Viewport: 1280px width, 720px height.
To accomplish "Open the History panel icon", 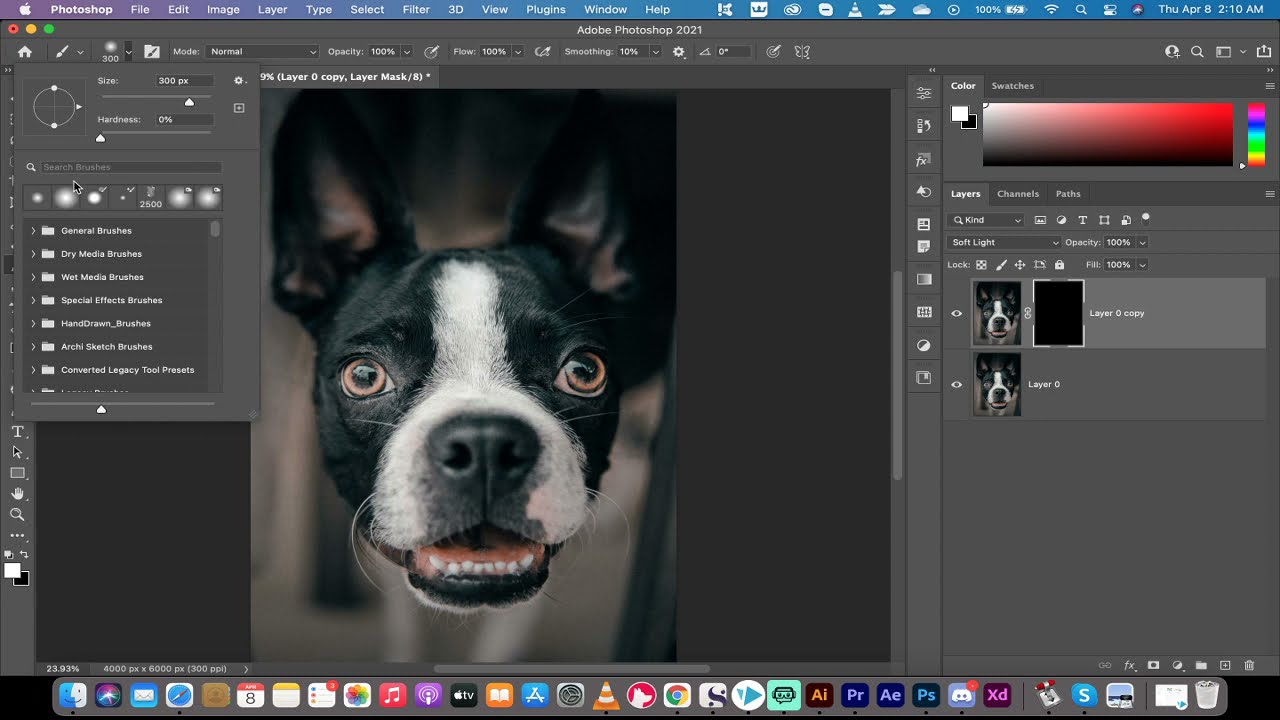I will (924, 126).
